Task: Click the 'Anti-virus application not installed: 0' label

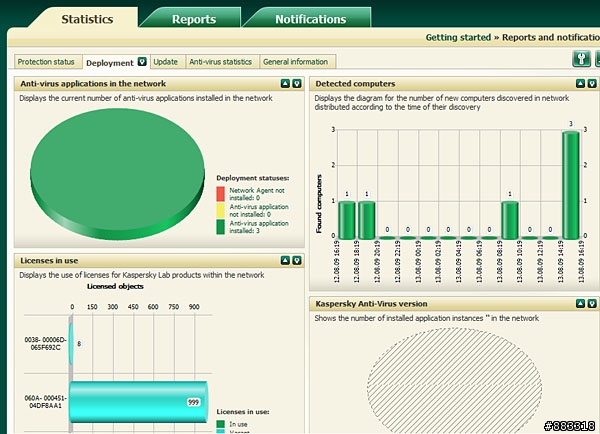Action: pos(259,210)
